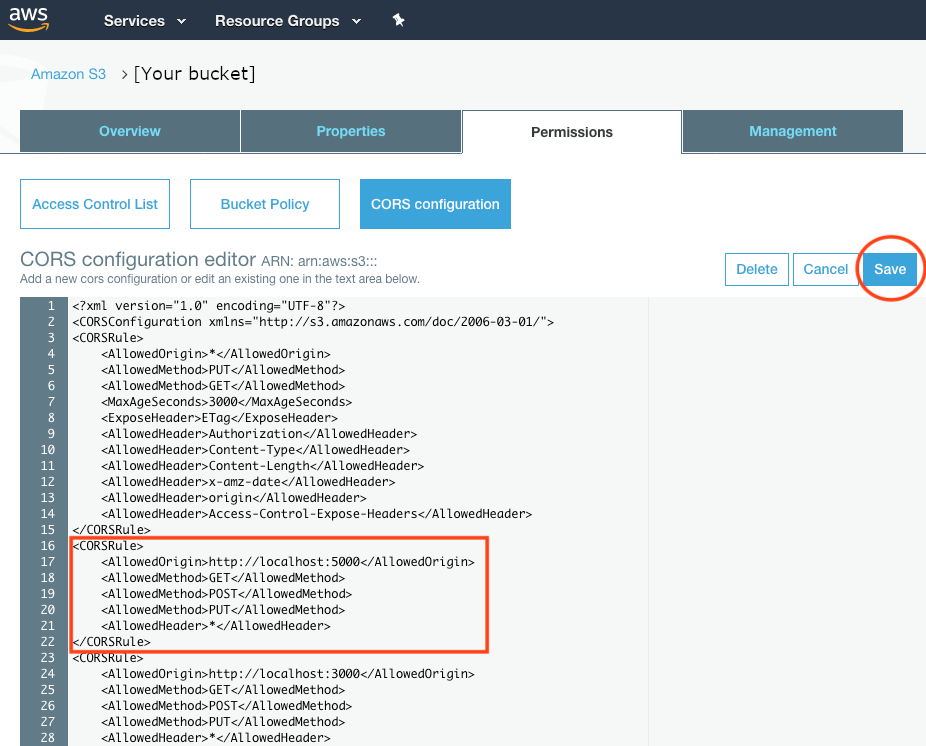
Task: Open the Access Control List section
Action: coord(95,204)
